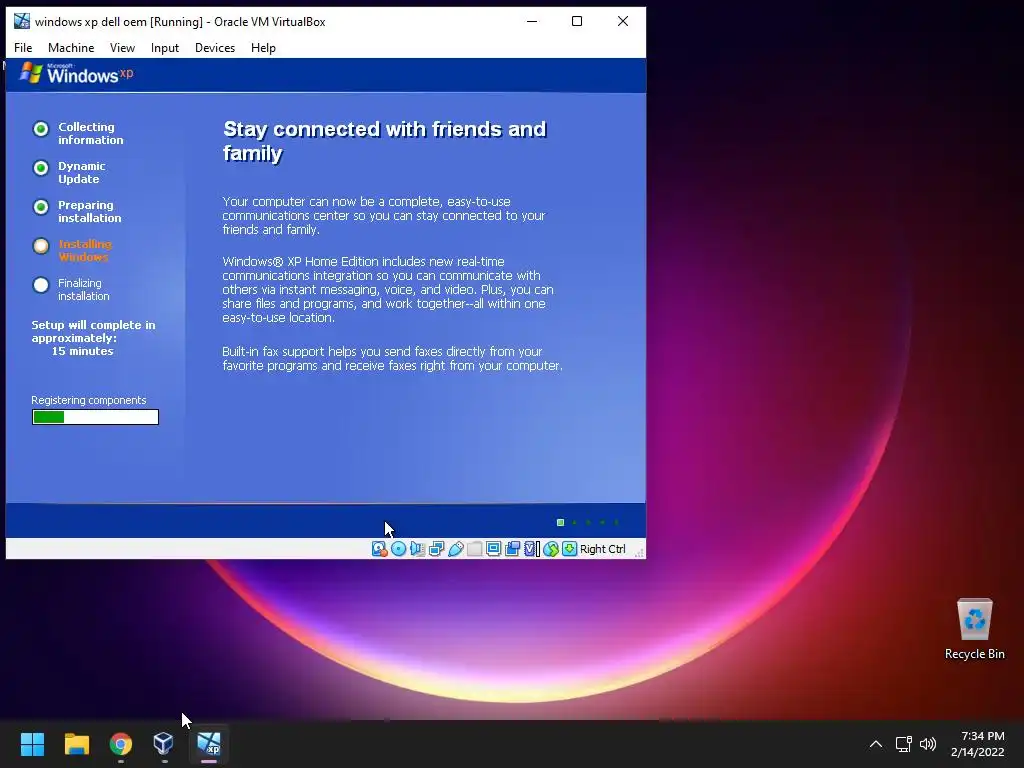Open Google Chrome from the taskbar
This screenshot has height=768, width=1024.
(121, 744)
